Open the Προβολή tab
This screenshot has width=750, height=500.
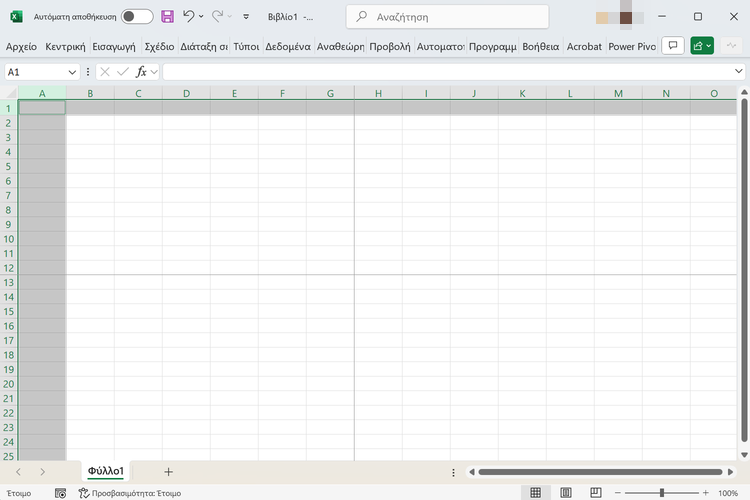point(390,46)
